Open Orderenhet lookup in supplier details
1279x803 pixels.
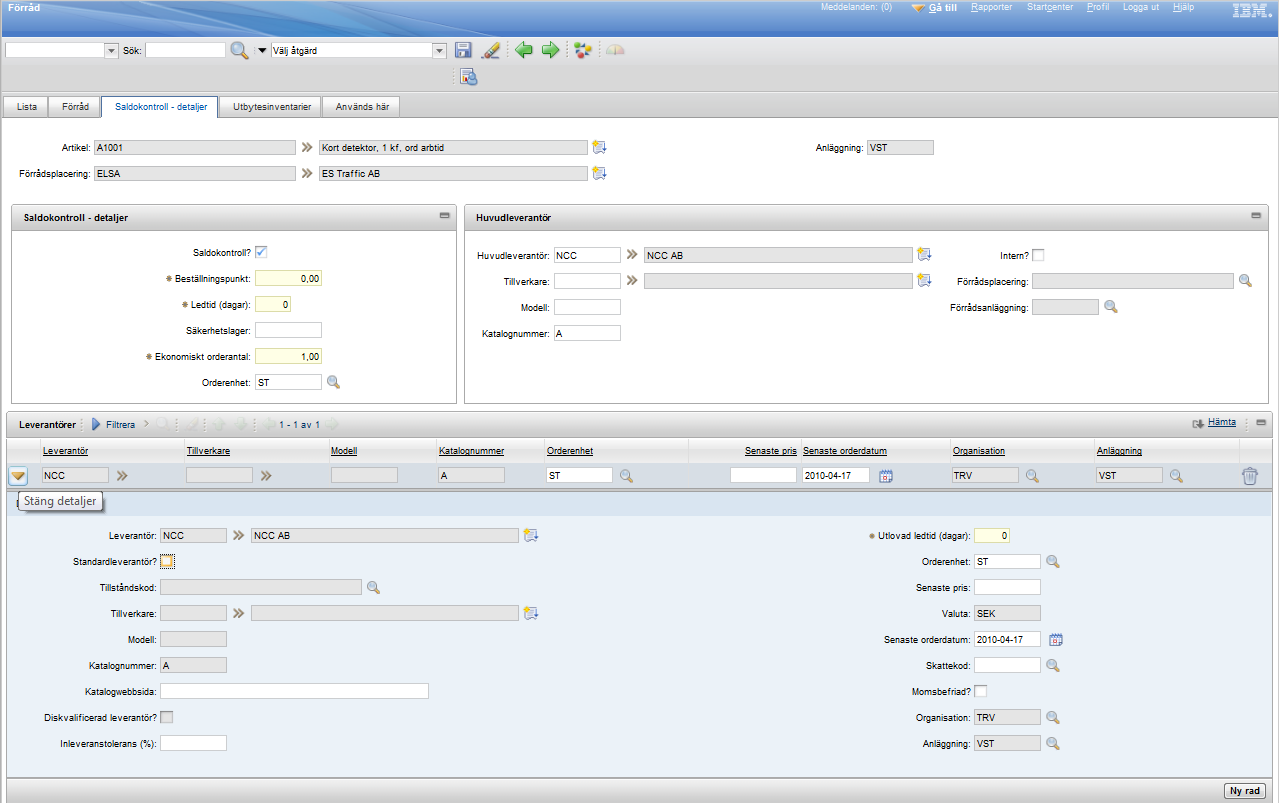tap(1053, 561)
